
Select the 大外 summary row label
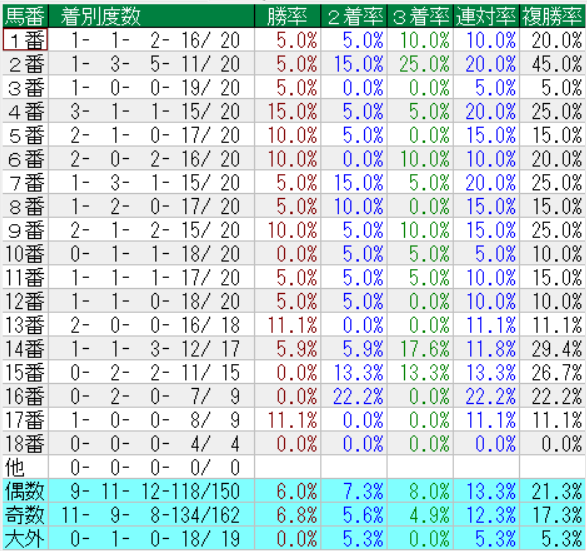tap(25, 538)
